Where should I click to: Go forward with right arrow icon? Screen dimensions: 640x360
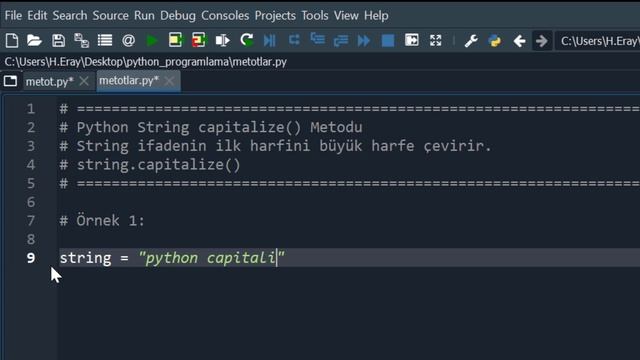[542, 41]
